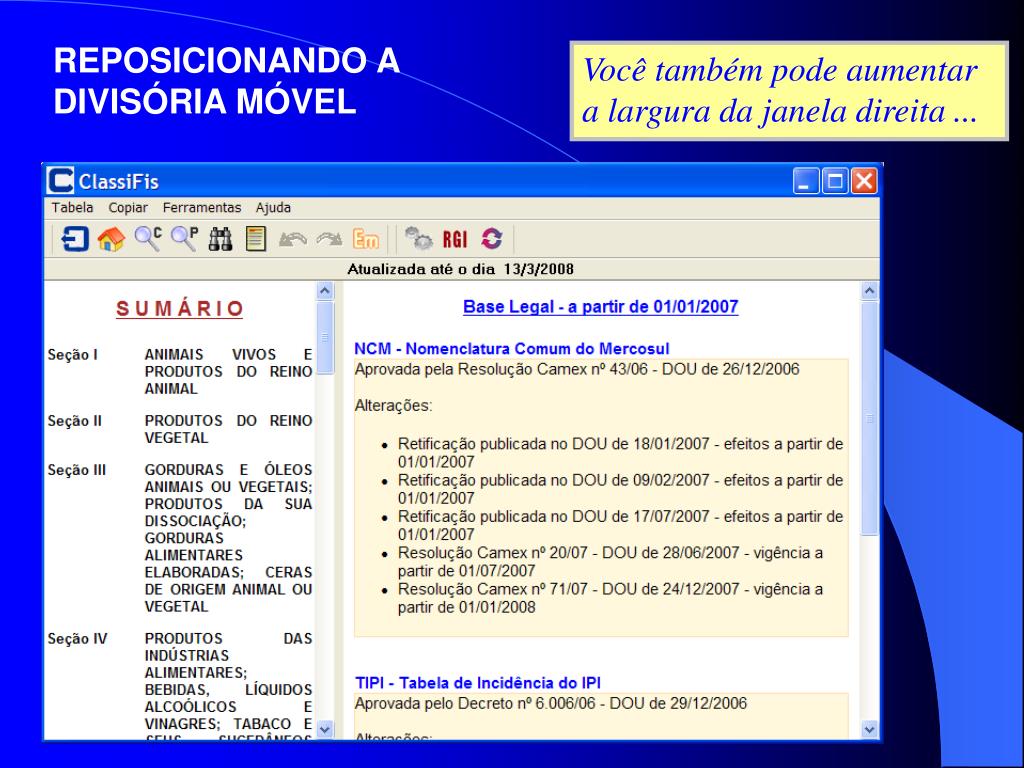The width and height of the screenshot is (1024, 768).
Task: Click 'Aprovada pelo Decreto nº 6.006/06' text
Action: coord(551,704)
